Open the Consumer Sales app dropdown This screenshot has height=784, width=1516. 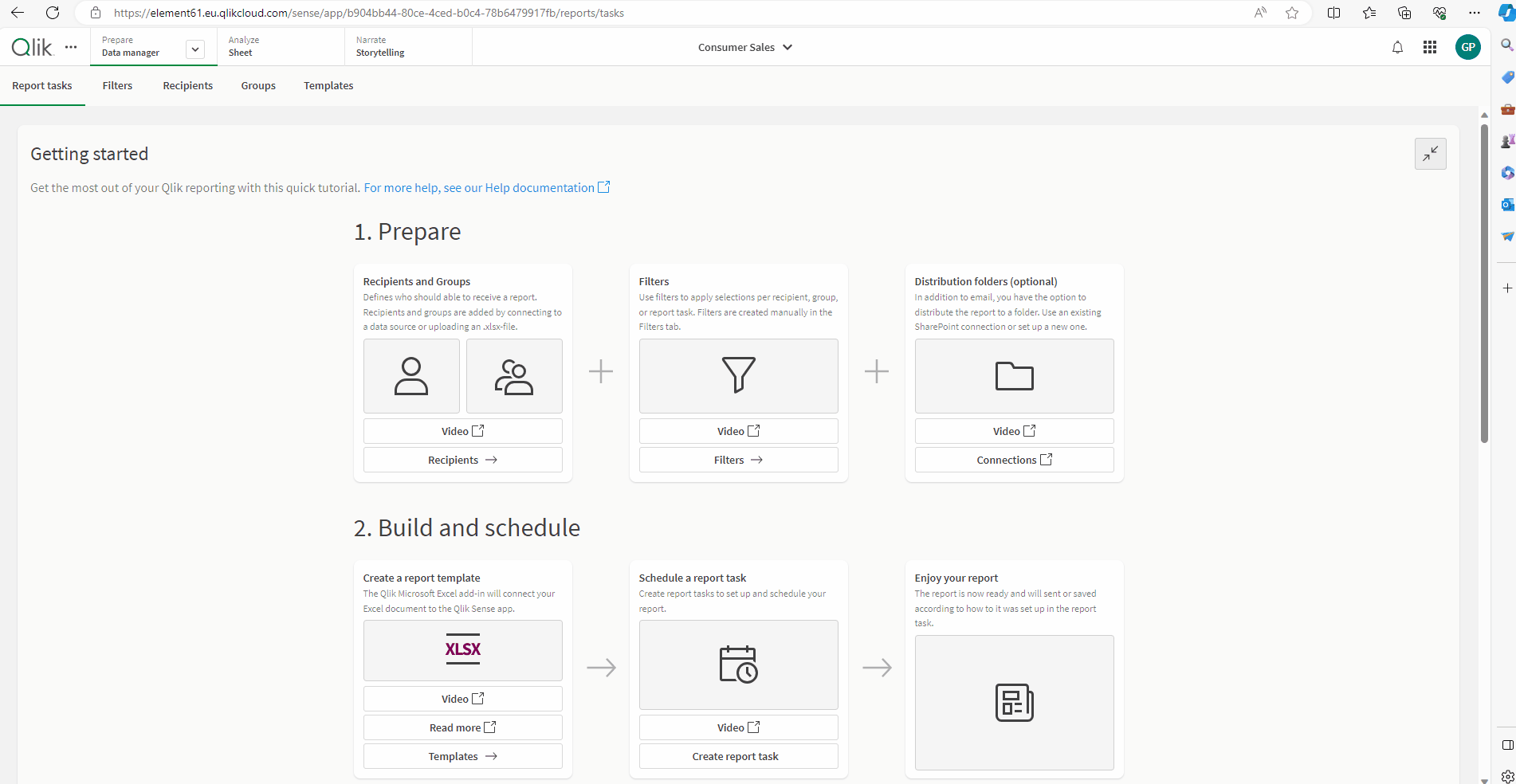click(744, 47)
